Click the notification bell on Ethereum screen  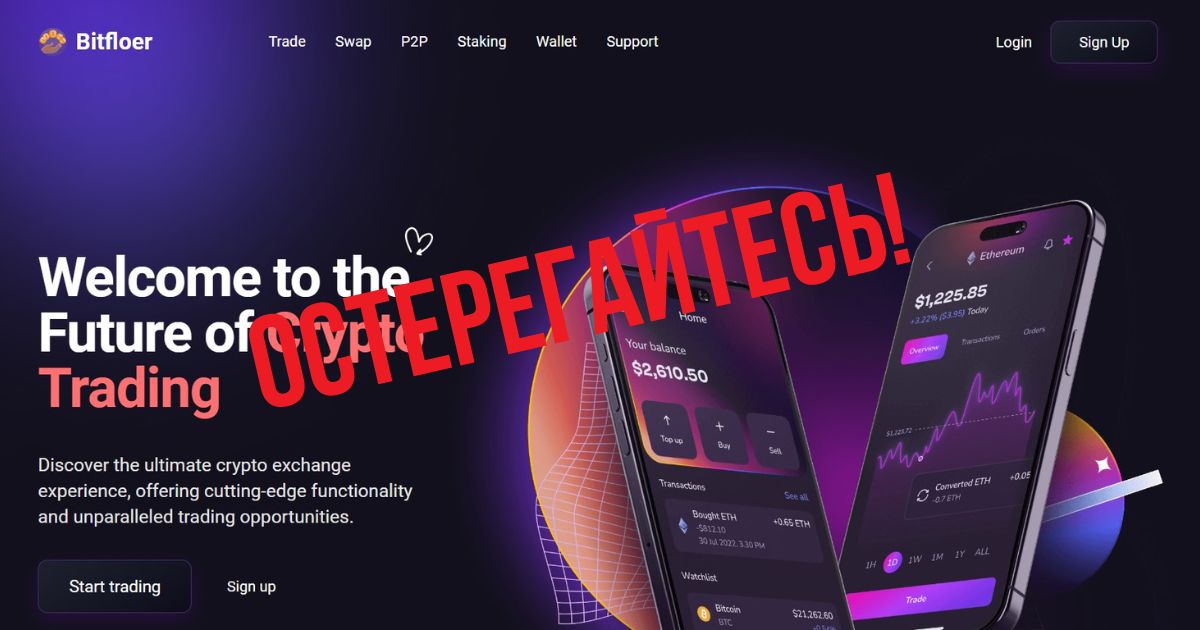pos(1048,244)
